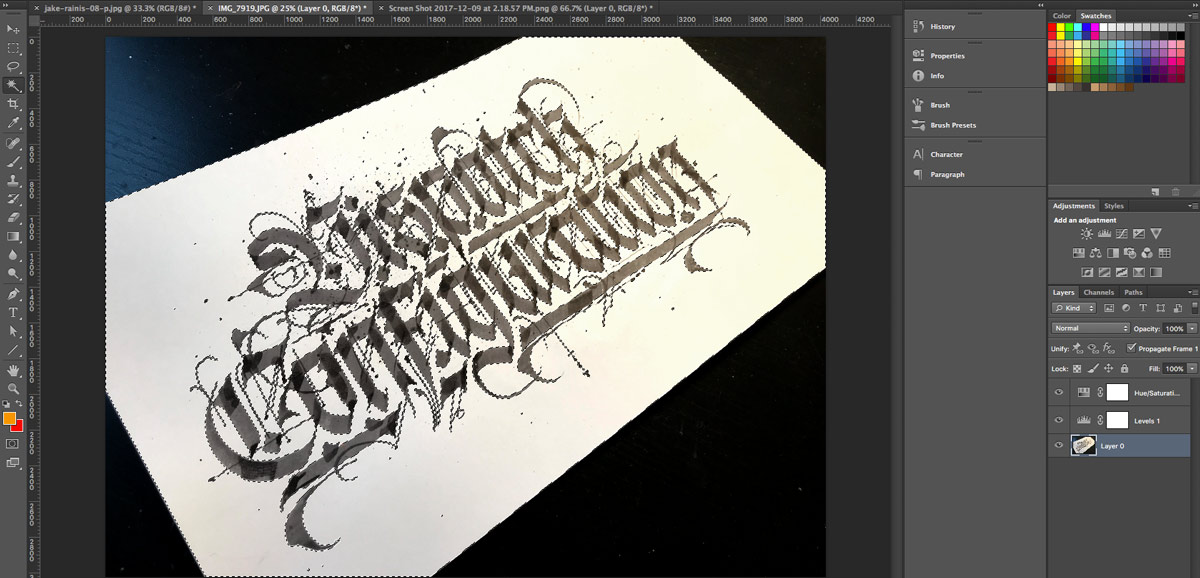1200x578 pixels.
Task: Create new swatch in Swatches panel
Action: pos(1155,191)
